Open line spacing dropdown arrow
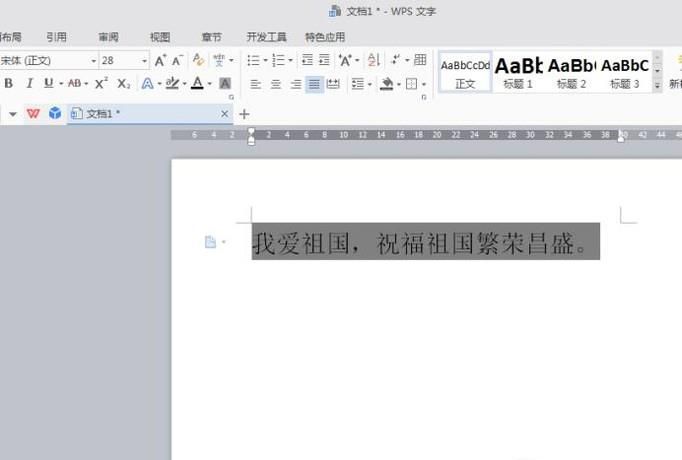The height and width of the screenshot is (460, 682). coord(370,84)
